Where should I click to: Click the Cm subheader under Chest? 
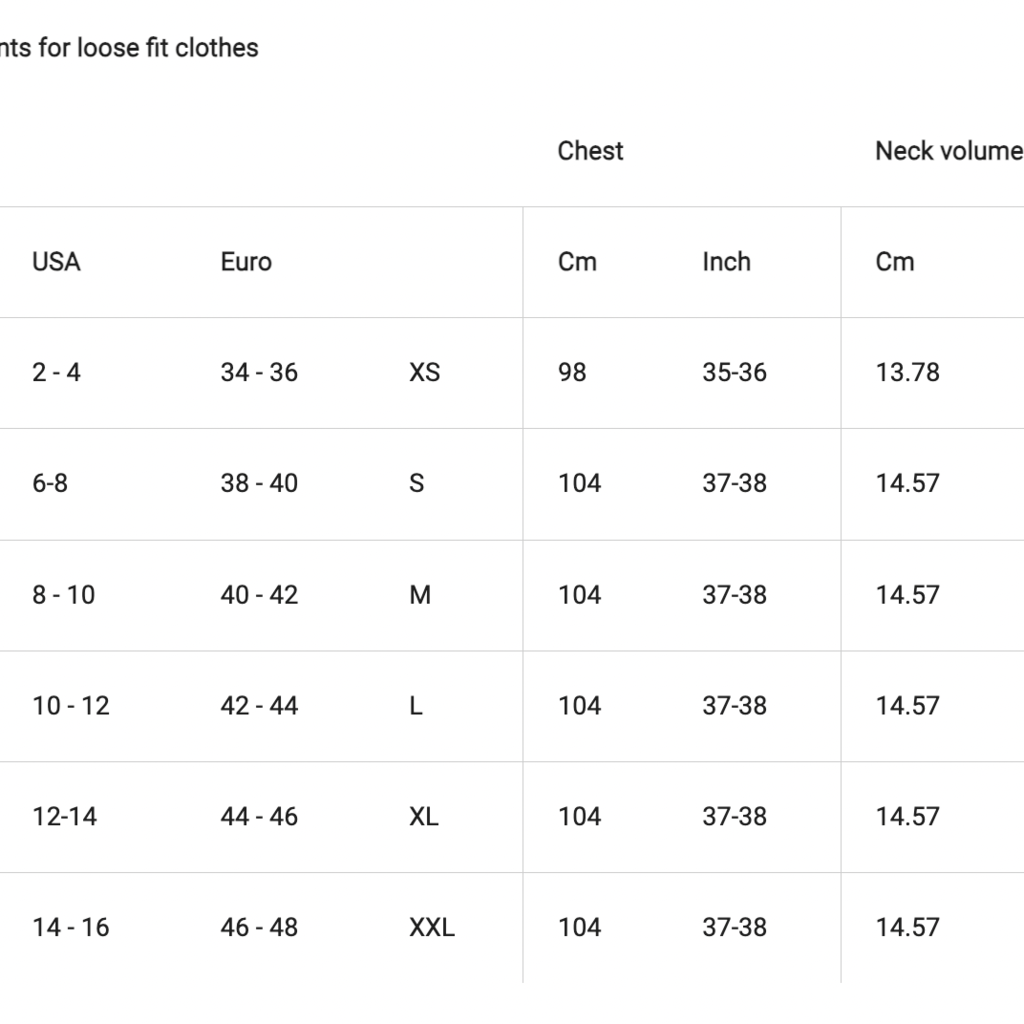click(577, 262)
